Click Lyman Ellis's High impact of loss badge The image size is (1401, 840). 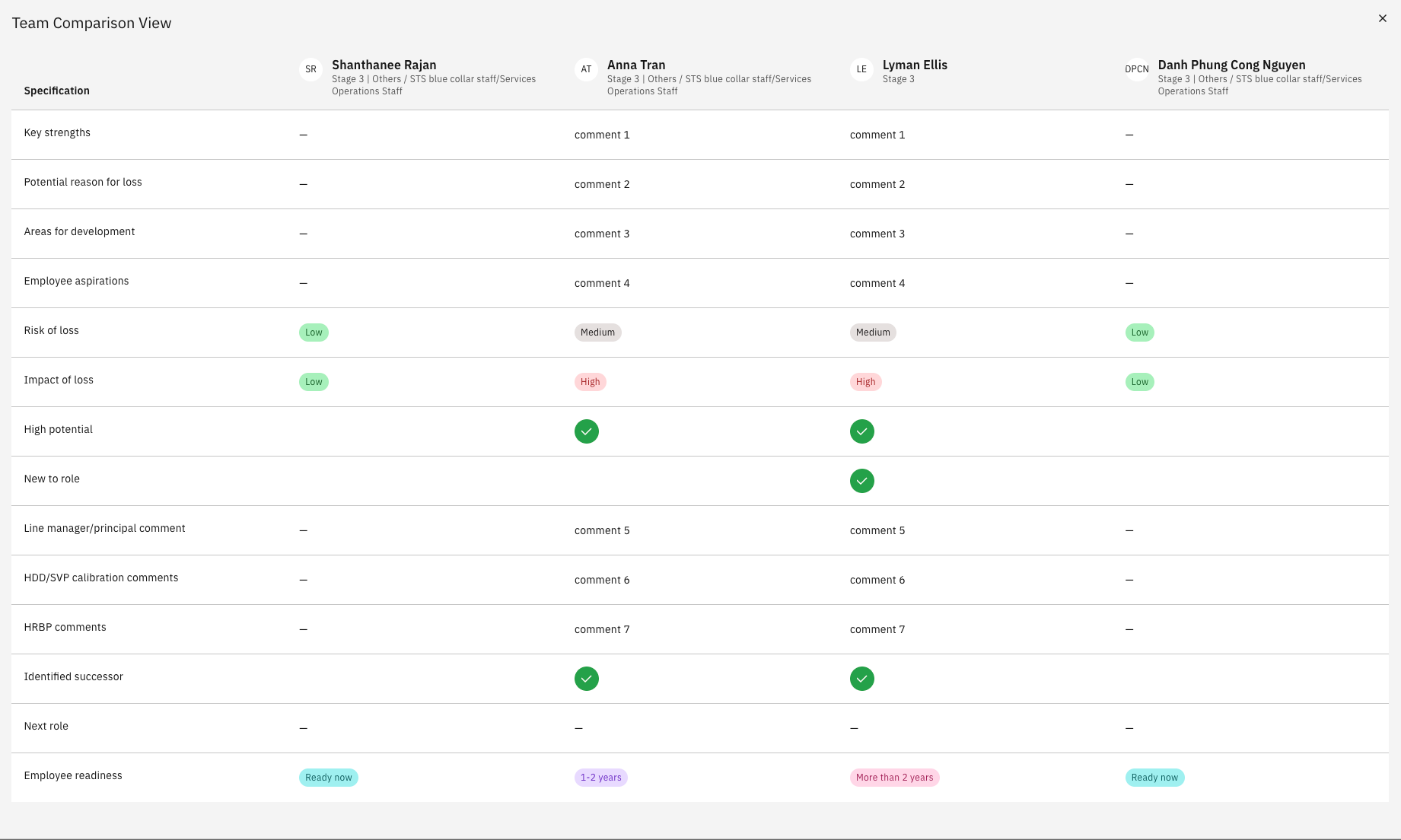click(x=865, y=382)
